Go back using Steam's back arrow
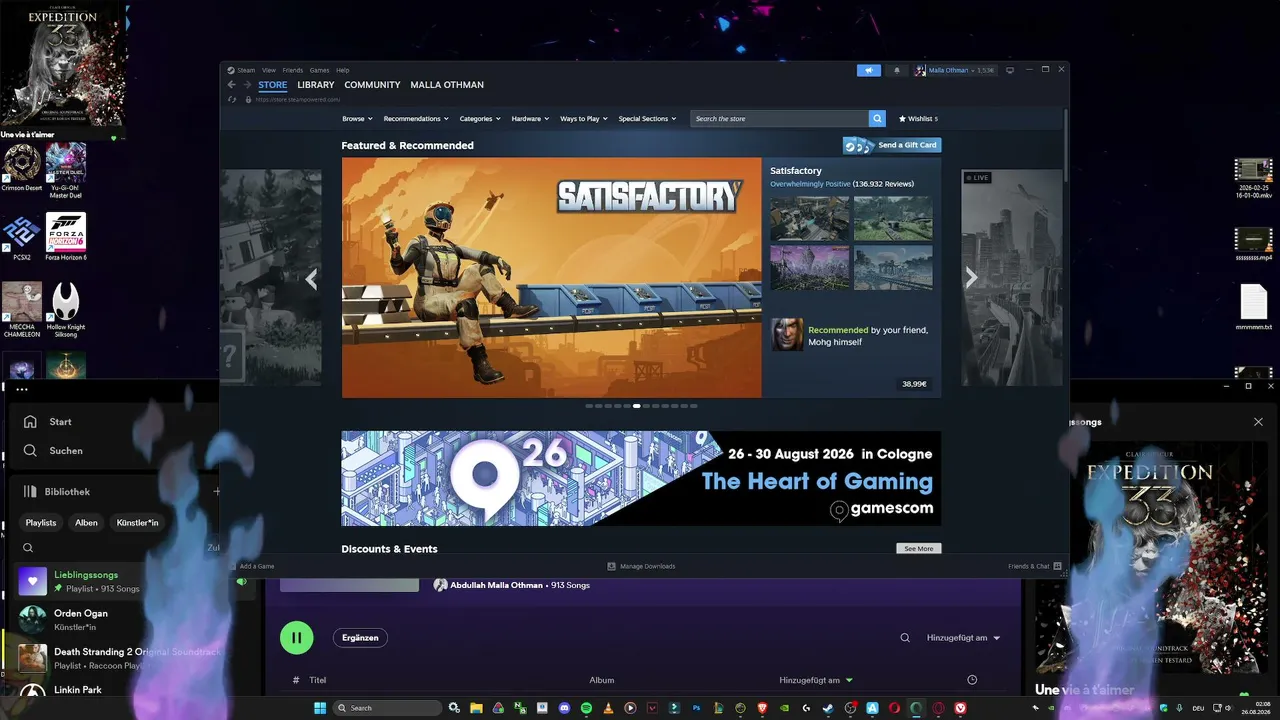The width and height of the screenshot is (1280, 720). [232, 85]
